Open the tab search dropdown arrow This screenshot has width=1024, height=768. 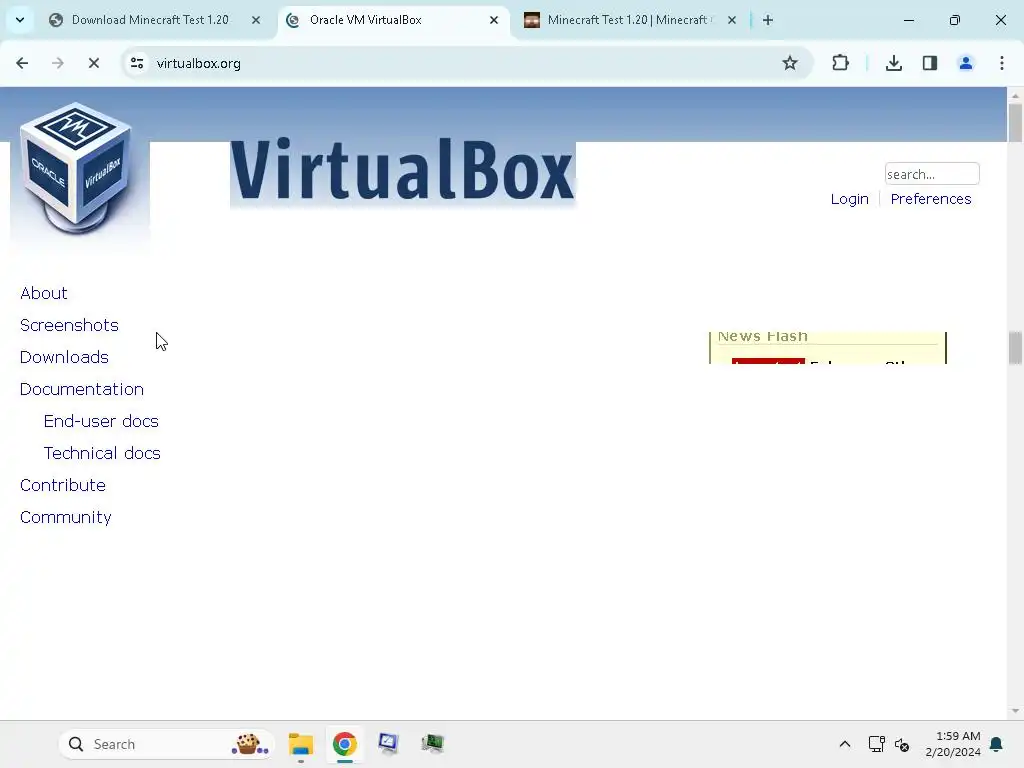[x=20, y=20]
